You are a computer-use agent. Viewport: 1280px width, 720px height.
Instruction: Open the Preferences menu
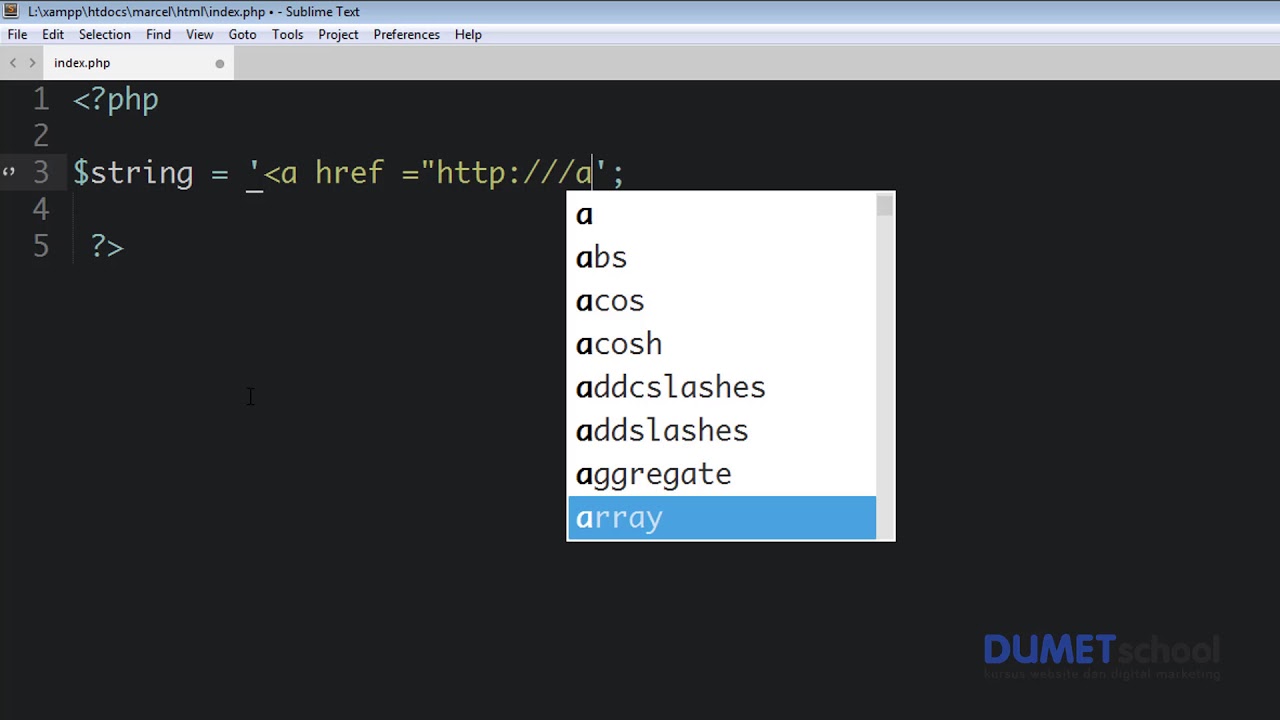click(x=406, y=34)
